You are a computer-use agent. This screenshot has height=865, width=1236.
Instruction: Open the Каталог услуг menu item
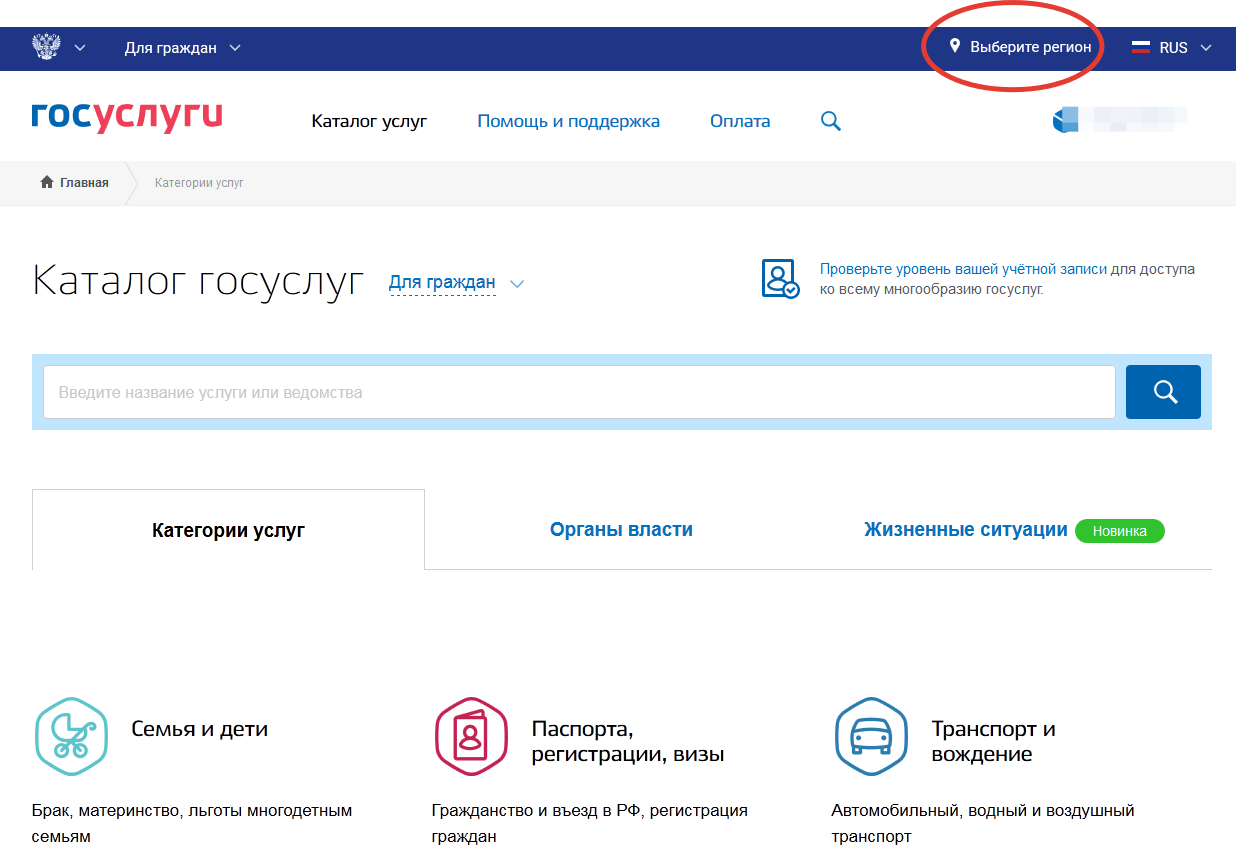coord(369,122)
